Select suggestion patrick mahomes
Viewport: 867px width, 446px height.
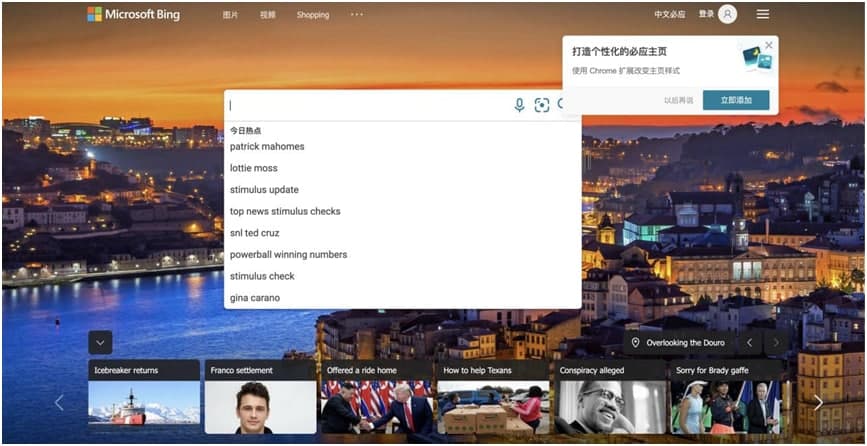[x=403, y=146]
